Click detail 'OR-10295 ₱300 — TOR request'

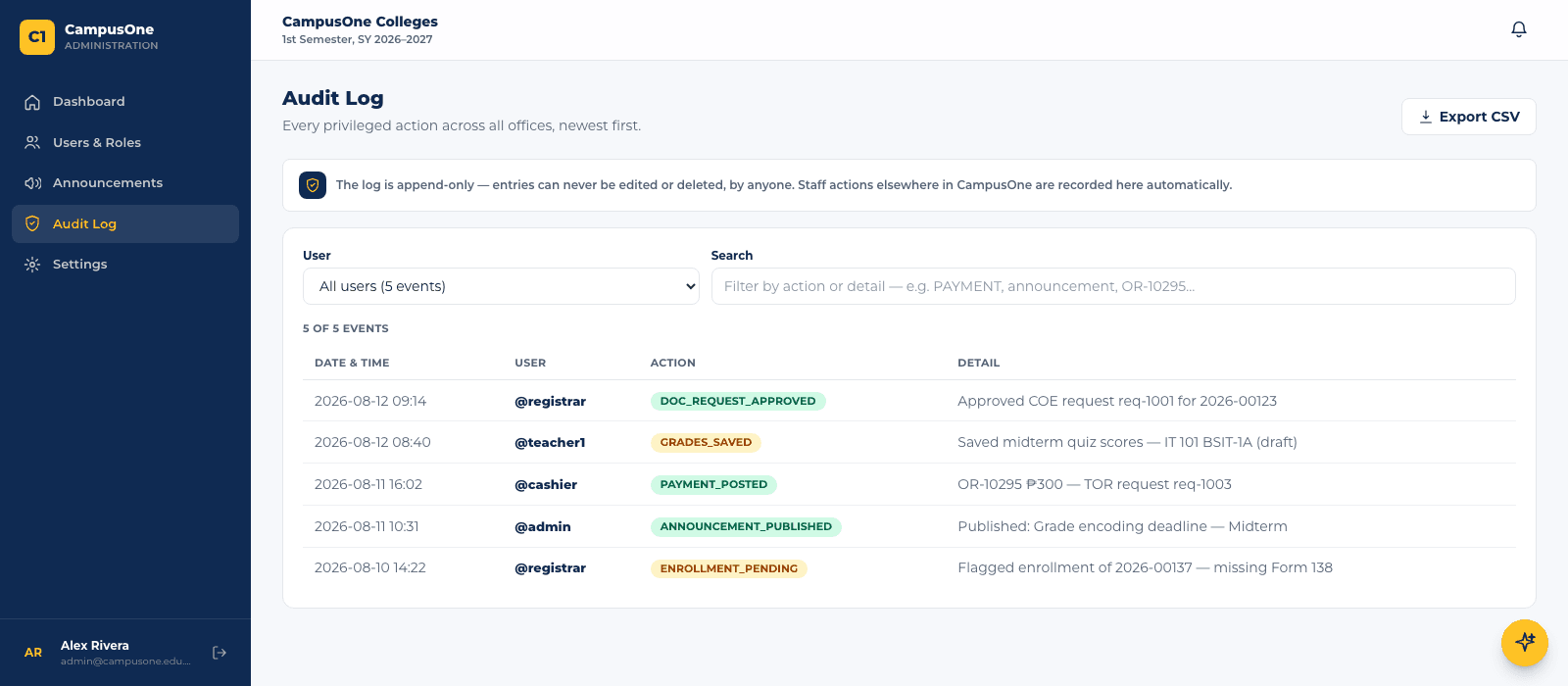coord(1095,484)
